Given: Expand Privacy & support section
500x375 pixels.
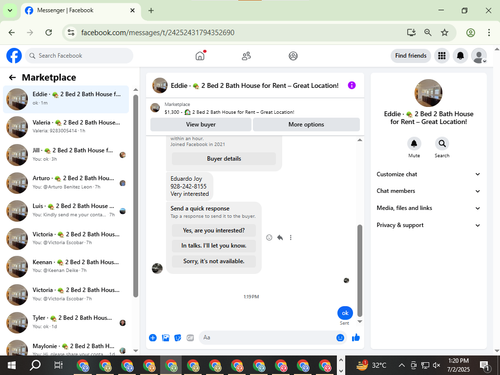Looking at the screenshot, I should (429, 225).
